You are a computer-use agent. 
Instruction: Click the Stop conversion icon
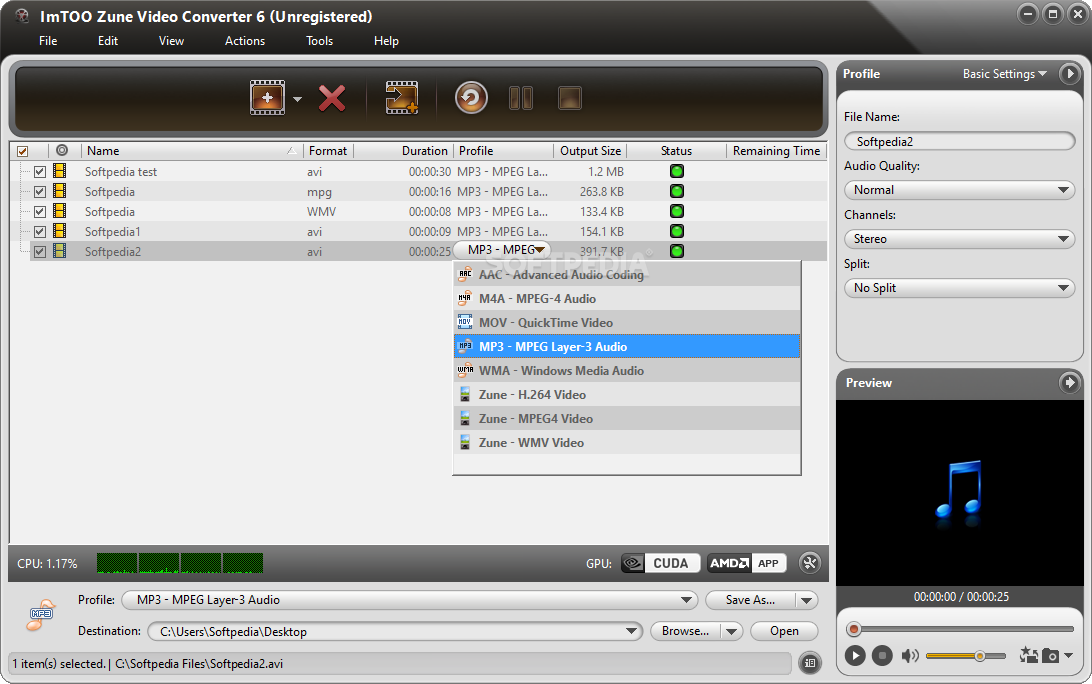[570, 98]
